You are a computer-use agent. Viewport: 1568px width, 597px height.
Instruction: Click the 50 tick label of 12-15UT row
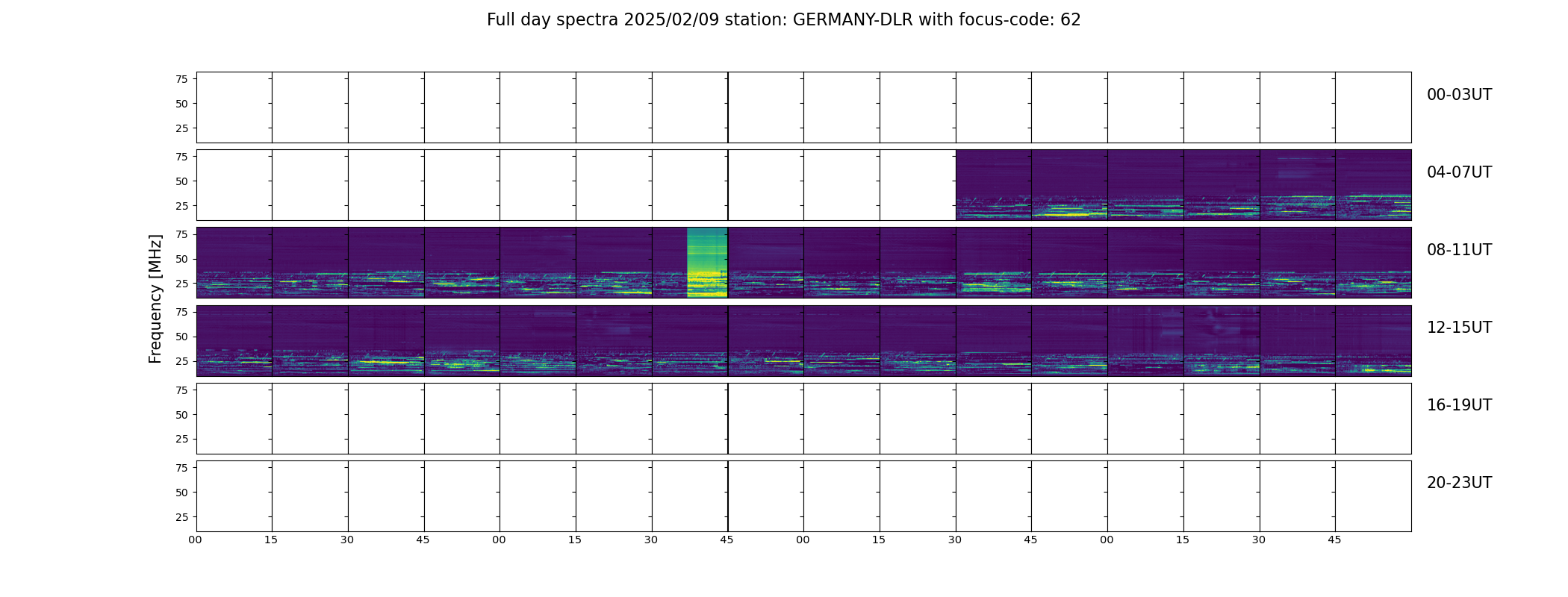point(181,337)
